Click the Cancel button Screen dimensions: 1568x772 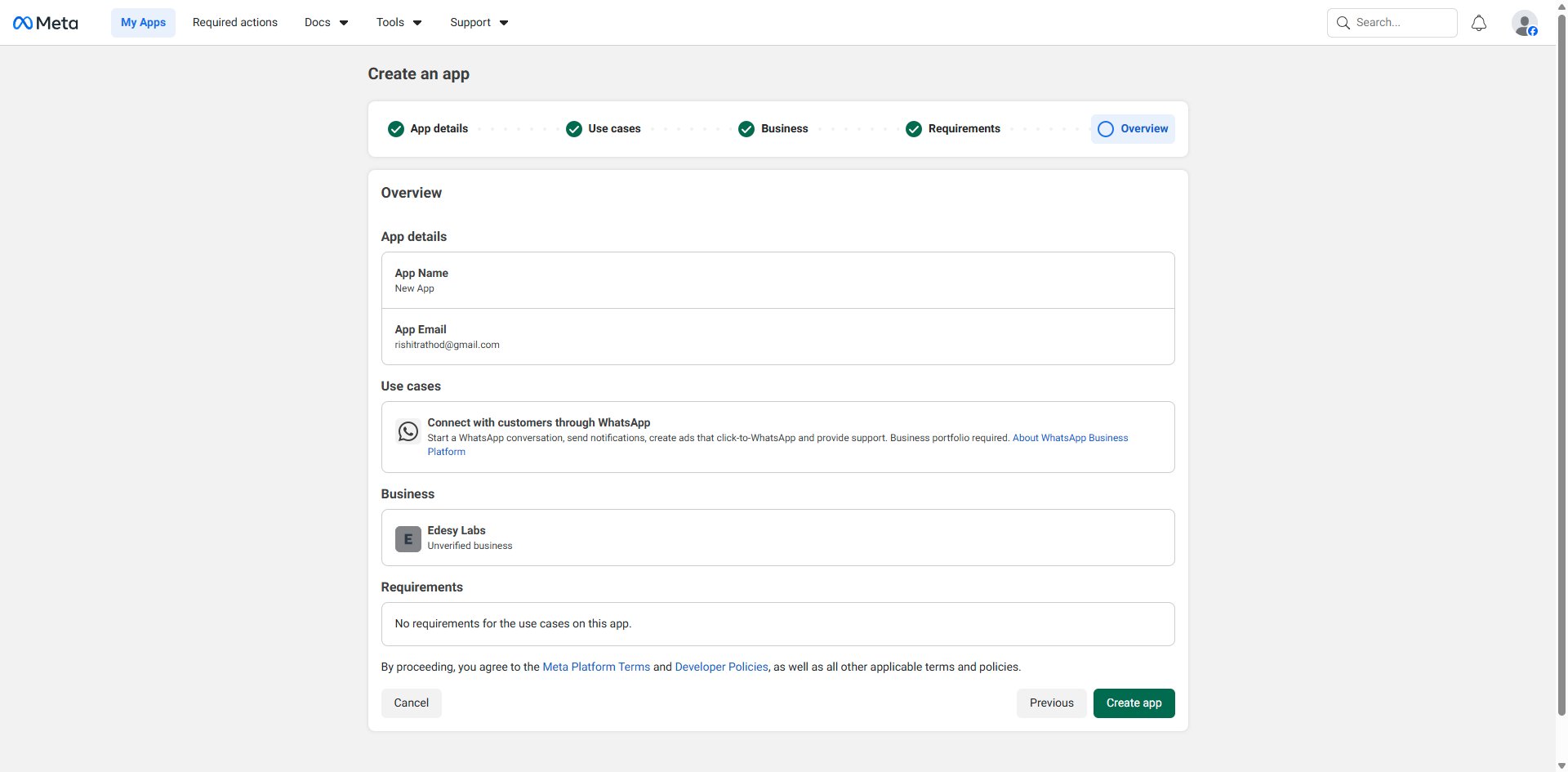pyautogui.click(x=412, y=703)
